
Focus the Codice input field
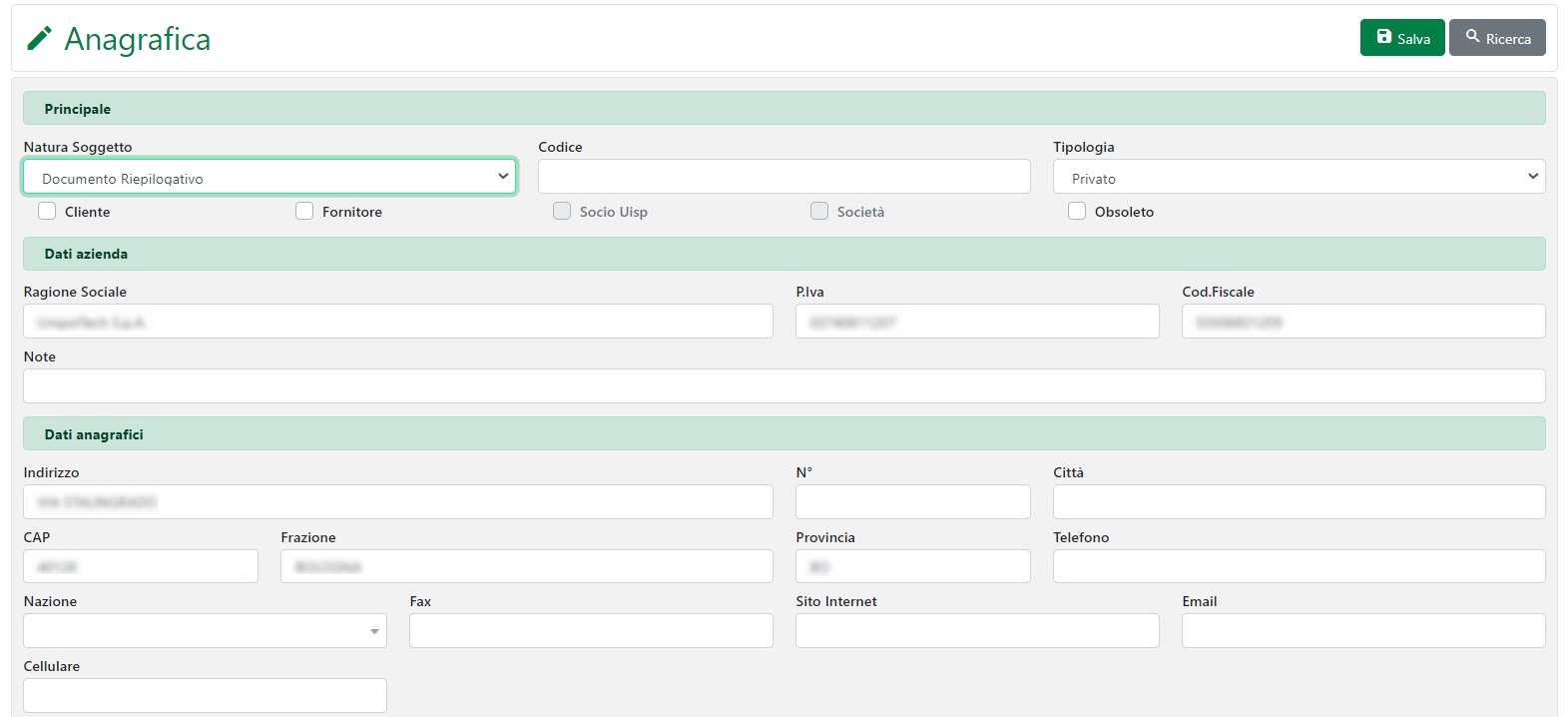tap(784, 177)
